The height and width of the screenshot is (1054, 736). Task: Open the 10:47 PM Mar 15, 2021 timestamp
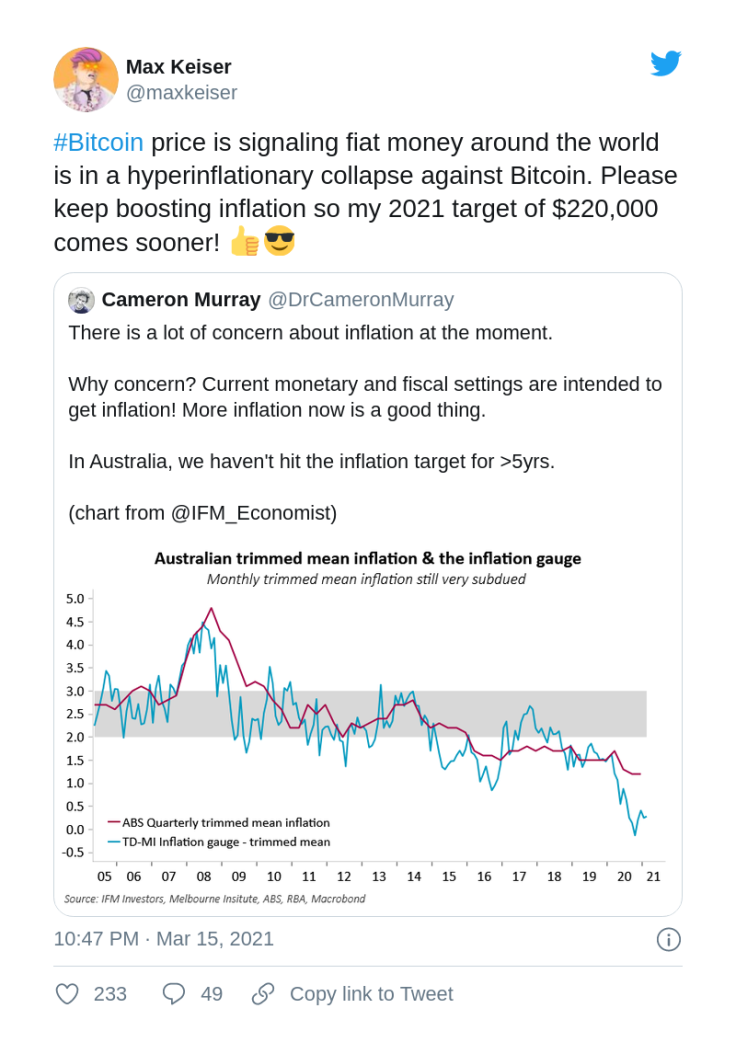tap(163, 939)
